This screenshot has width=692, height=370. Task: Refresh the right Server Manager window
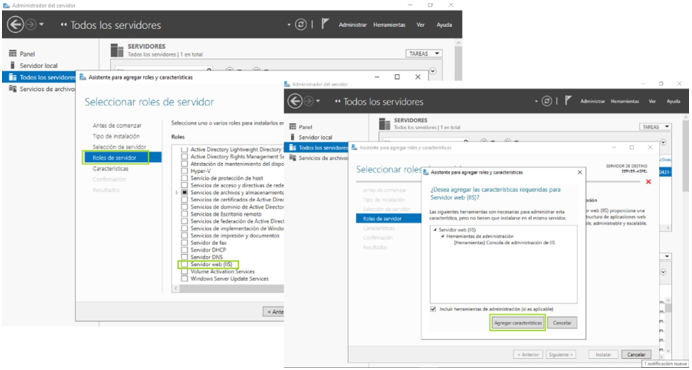point(546,101)
